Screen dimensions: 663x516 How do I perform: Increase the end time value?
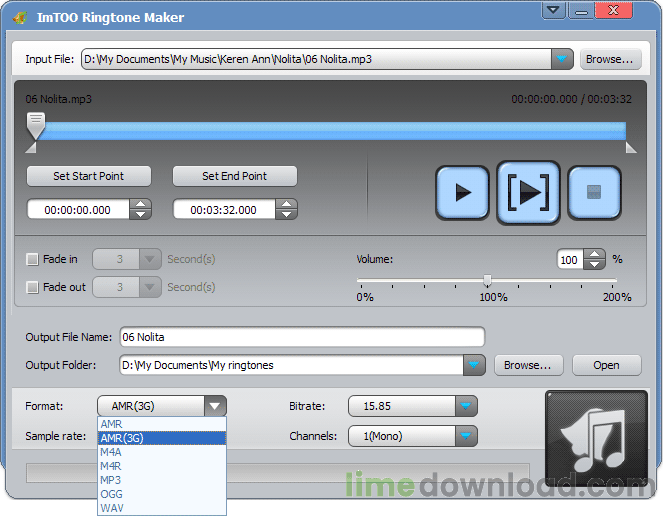pyautogui.click(x=286, y=204)
